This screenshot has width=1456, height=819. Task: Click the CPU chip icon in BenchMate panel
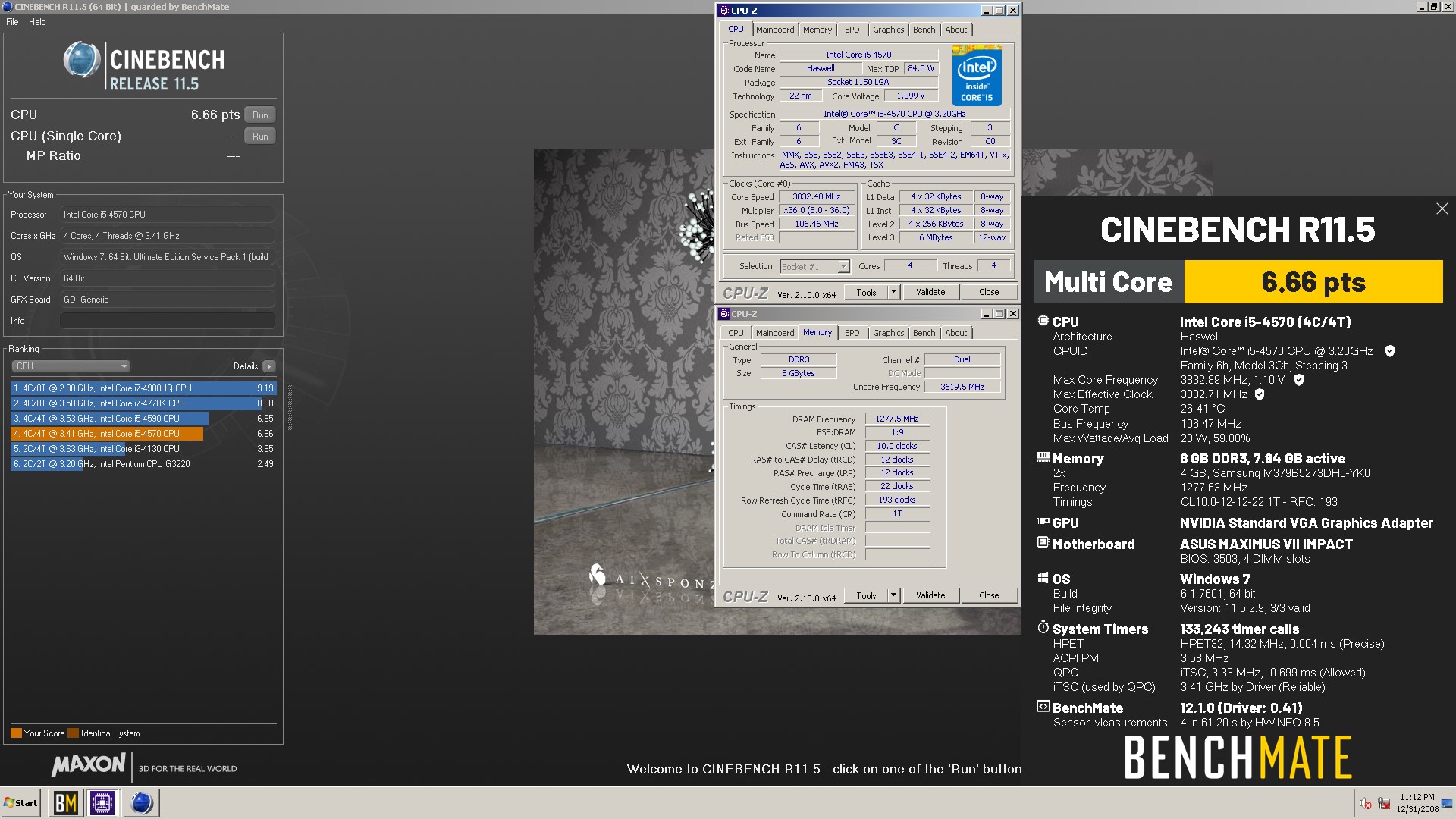click(x=1043, y=321)
